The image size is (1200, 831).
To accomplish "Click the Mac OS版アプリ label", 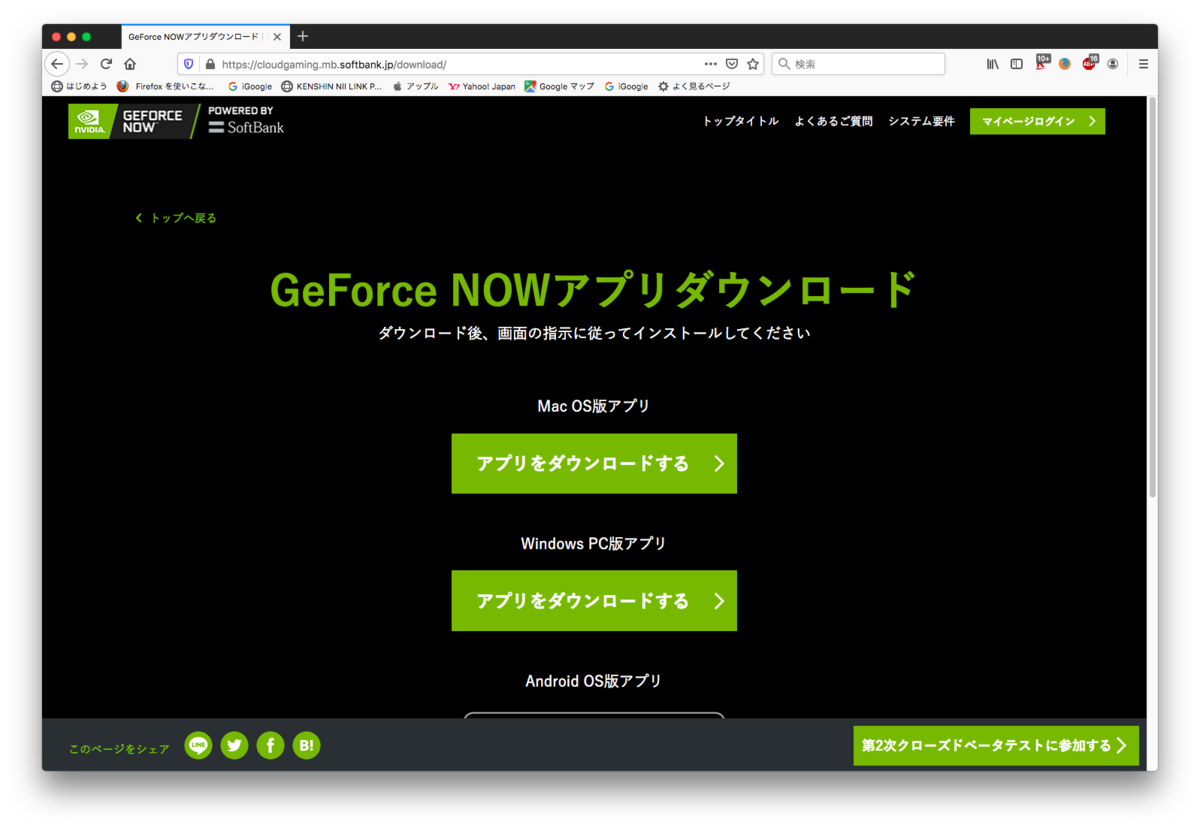I will coord(594,406).
